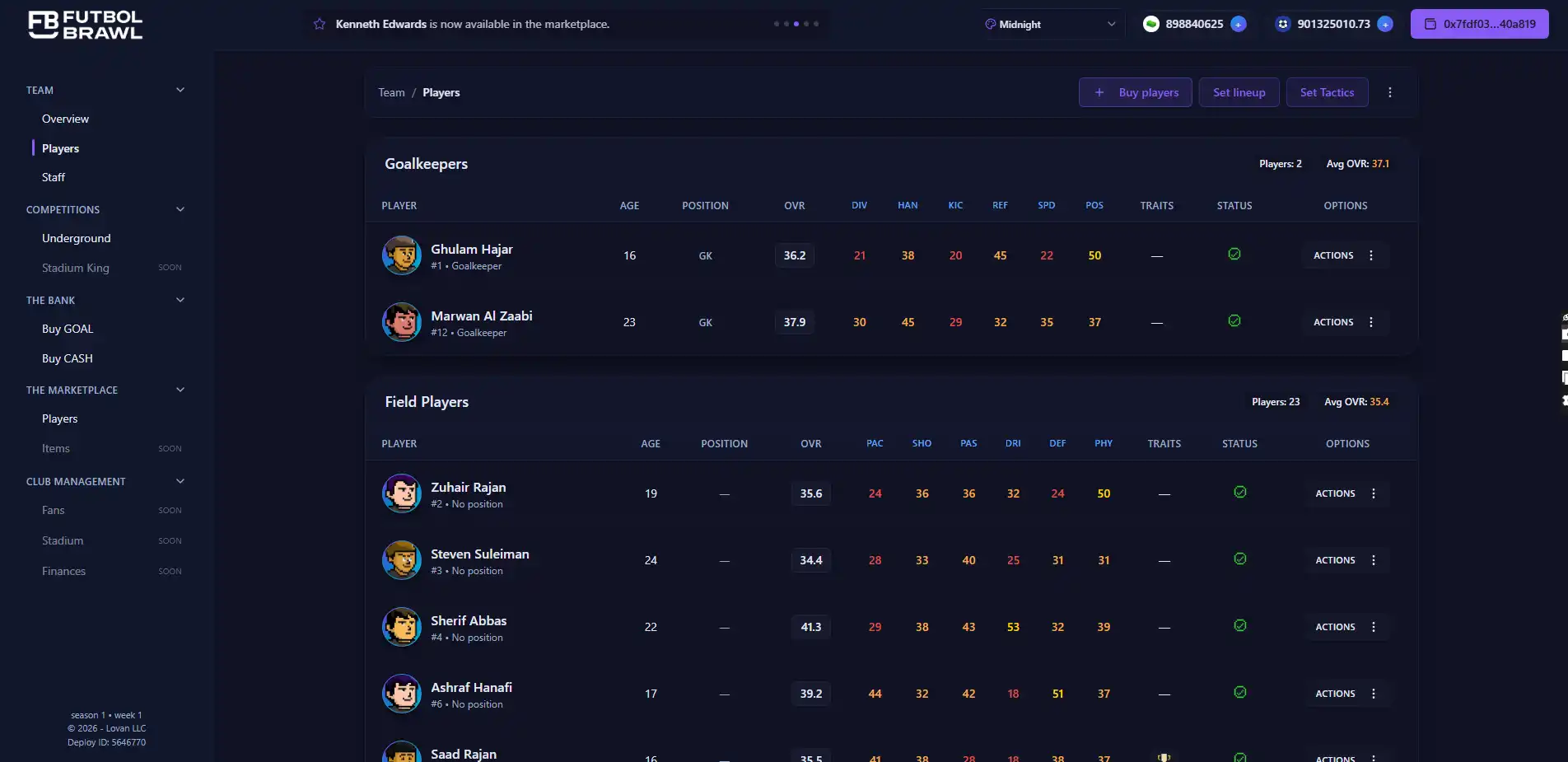The image size is (1568, 762).
Task: Click the green coin icon in header
Action: tap(1151, 24)
